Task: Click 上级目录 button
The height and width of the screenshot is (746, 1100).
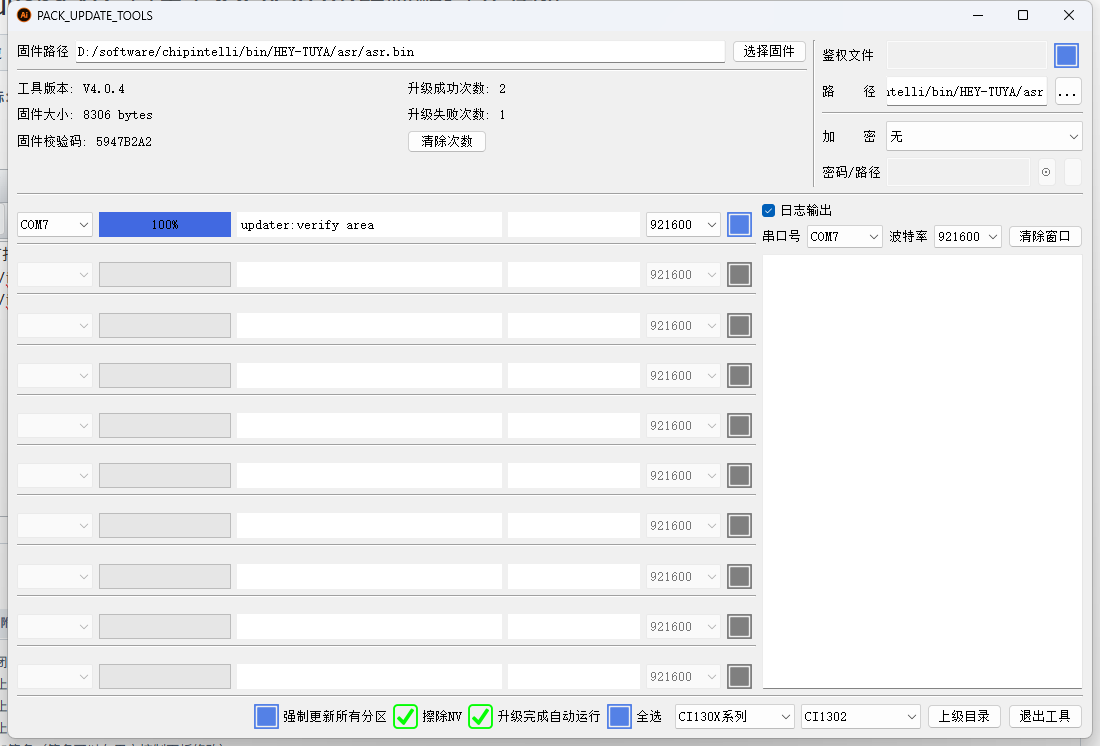Action: pyautogui.click(x=964, y=717)
